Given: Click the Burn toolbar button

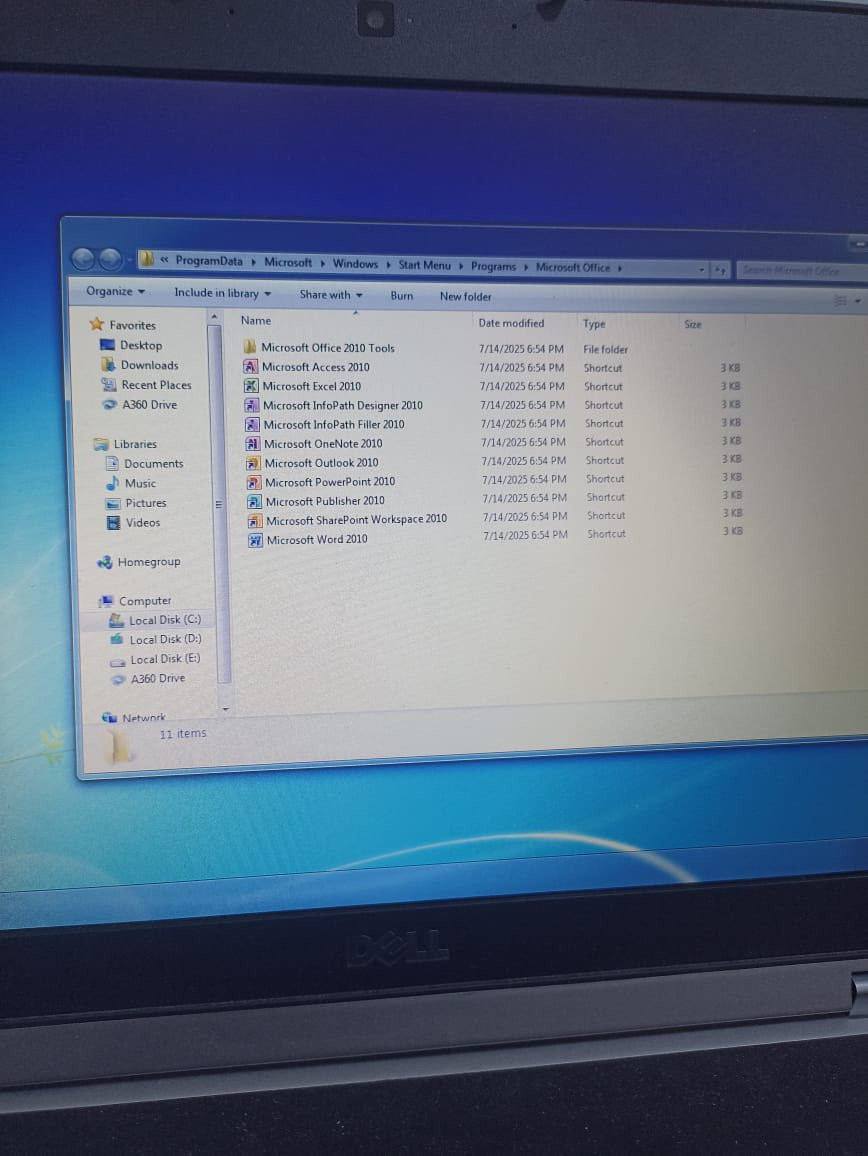Looking at the screenshot, I should [401, 296].
